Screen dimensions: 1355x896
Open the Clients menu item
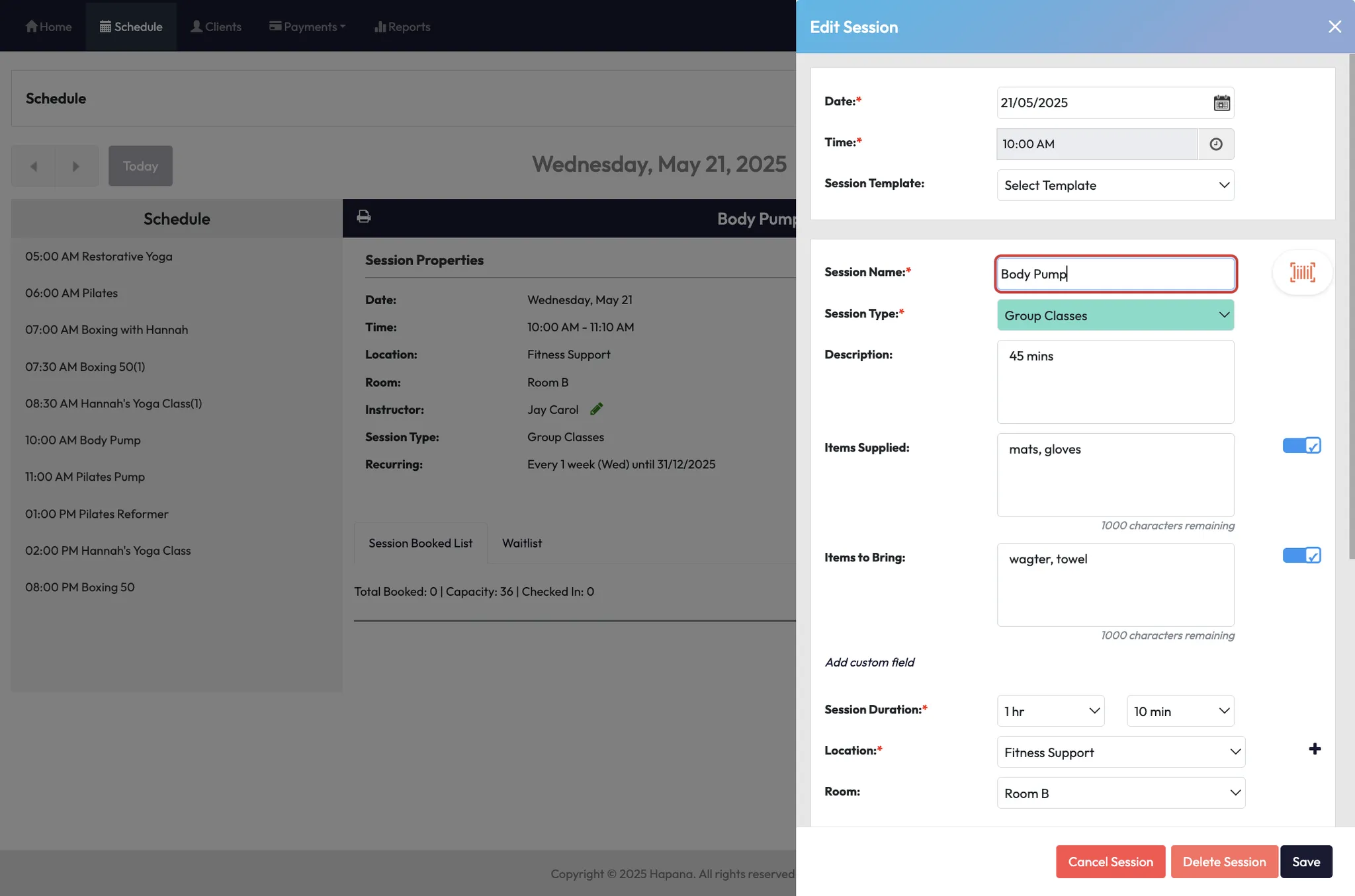click(216, 26)
